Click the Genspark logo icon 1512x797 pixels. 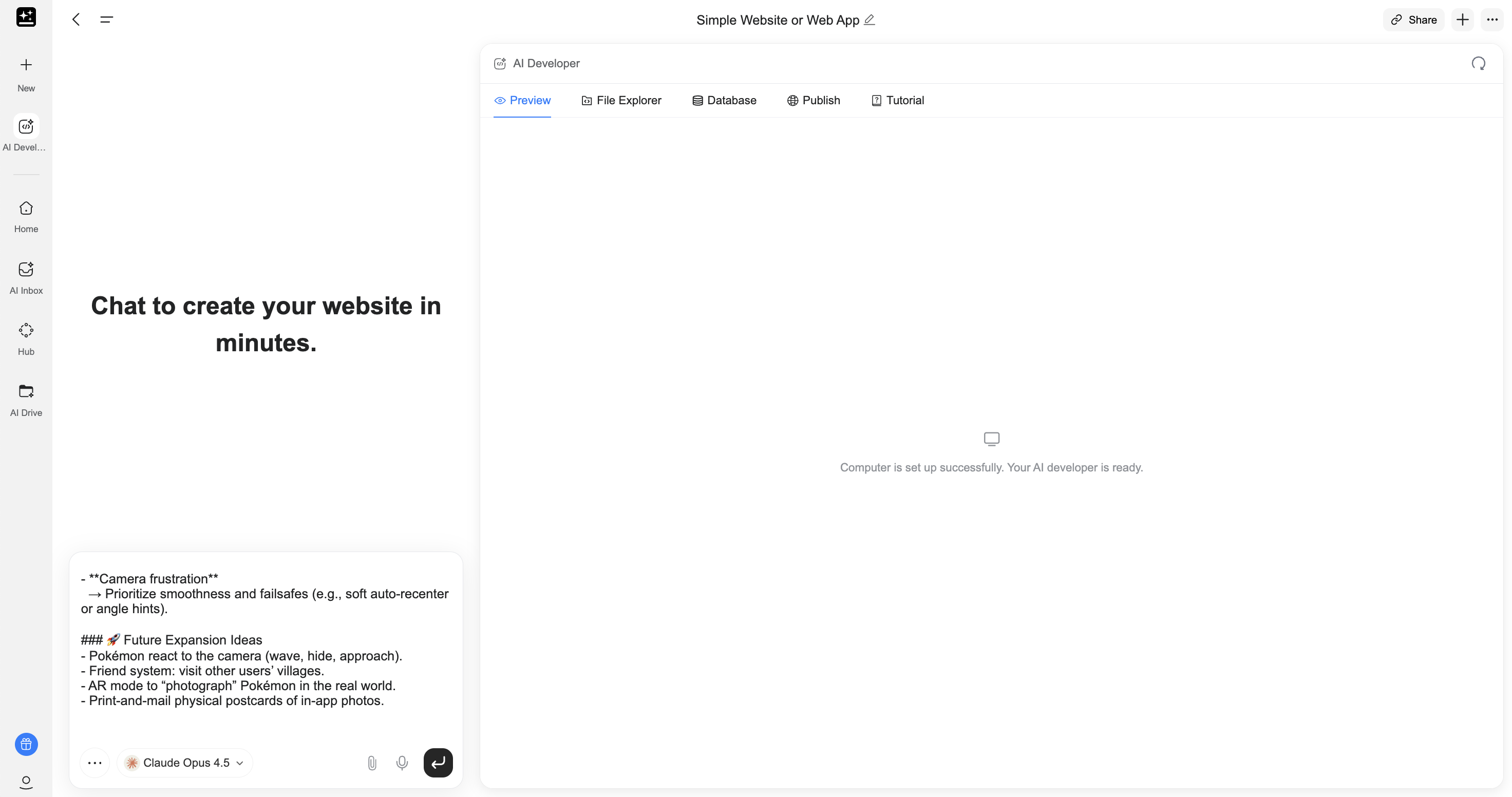click(x=26, y=17)
